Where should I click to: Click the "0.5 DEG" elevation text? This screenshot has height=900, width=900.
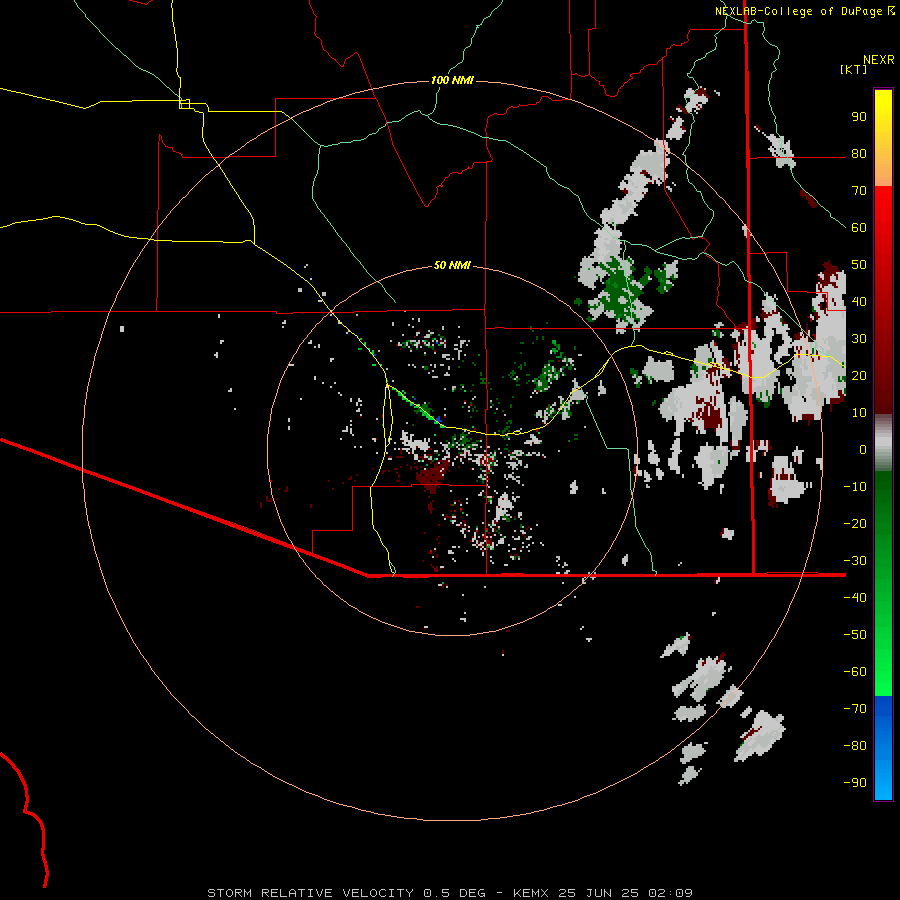point(454,893)
